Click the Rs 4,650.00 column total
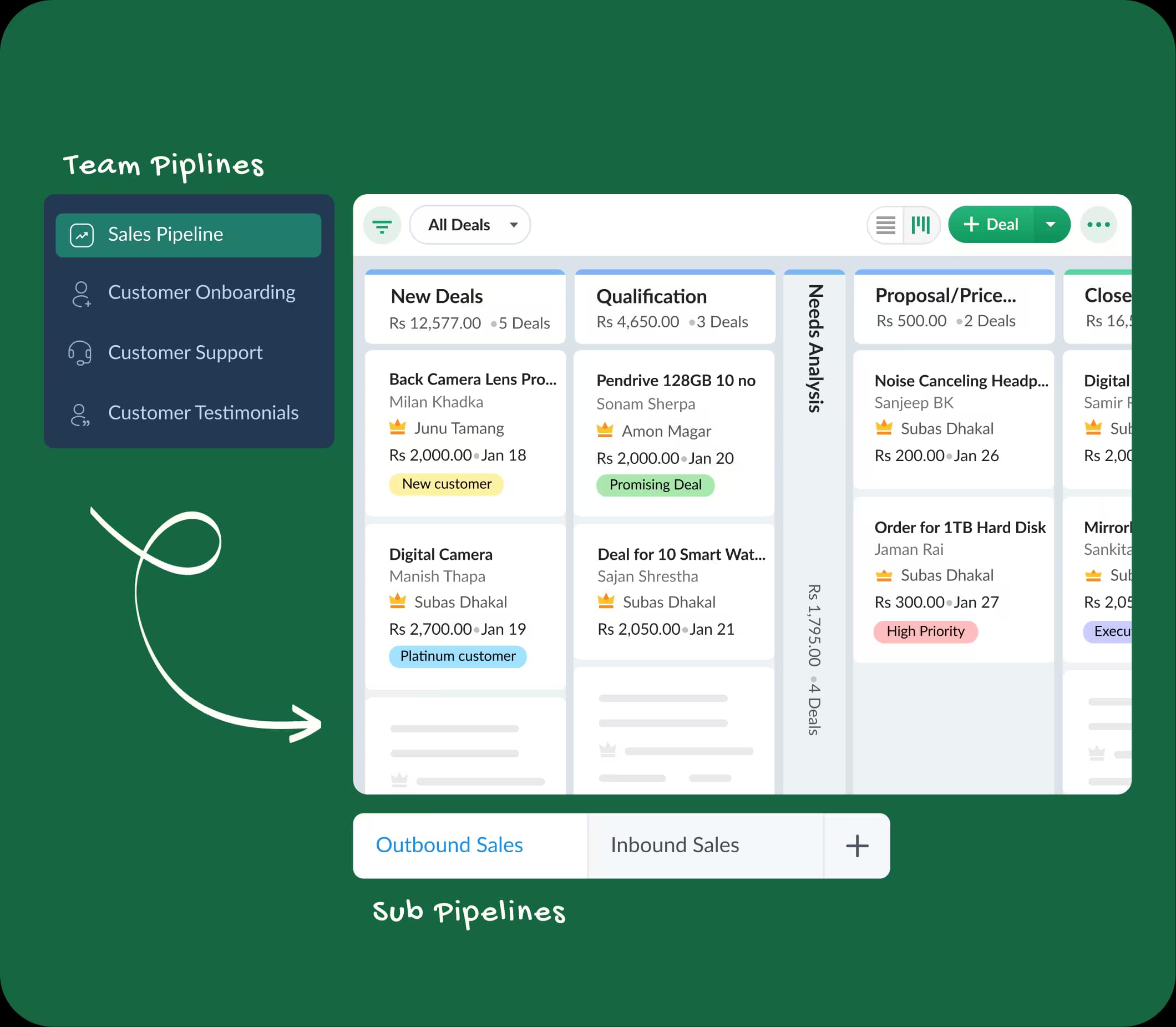Image resolution: width=1176 pixels, height=1027 pixels. [x=638, y=322]
